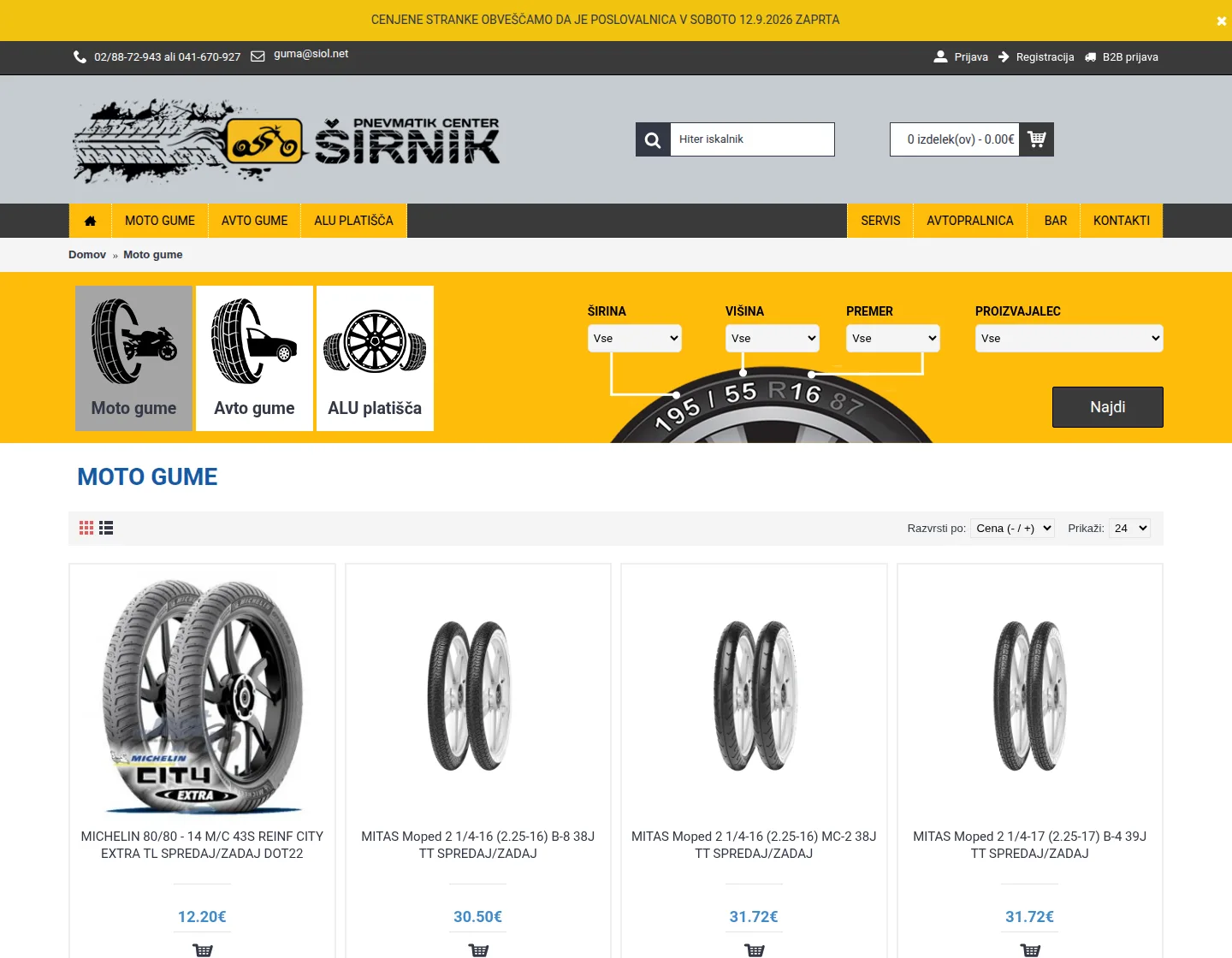Image resolution: width=1232 pixels, height=958 pixels.
Task: Open the shopping cart icon in header
Action: (1036, 139)
